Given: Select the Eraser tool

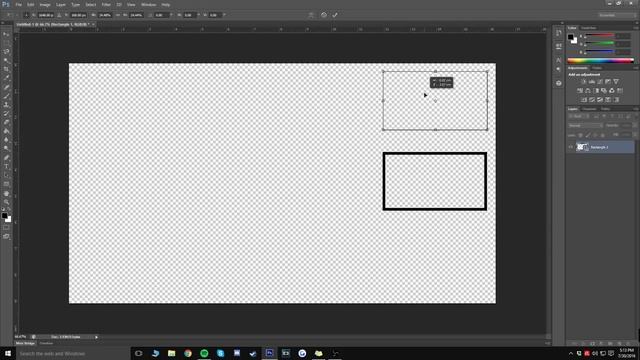Looking at the screenshot, I should (6, 122).
